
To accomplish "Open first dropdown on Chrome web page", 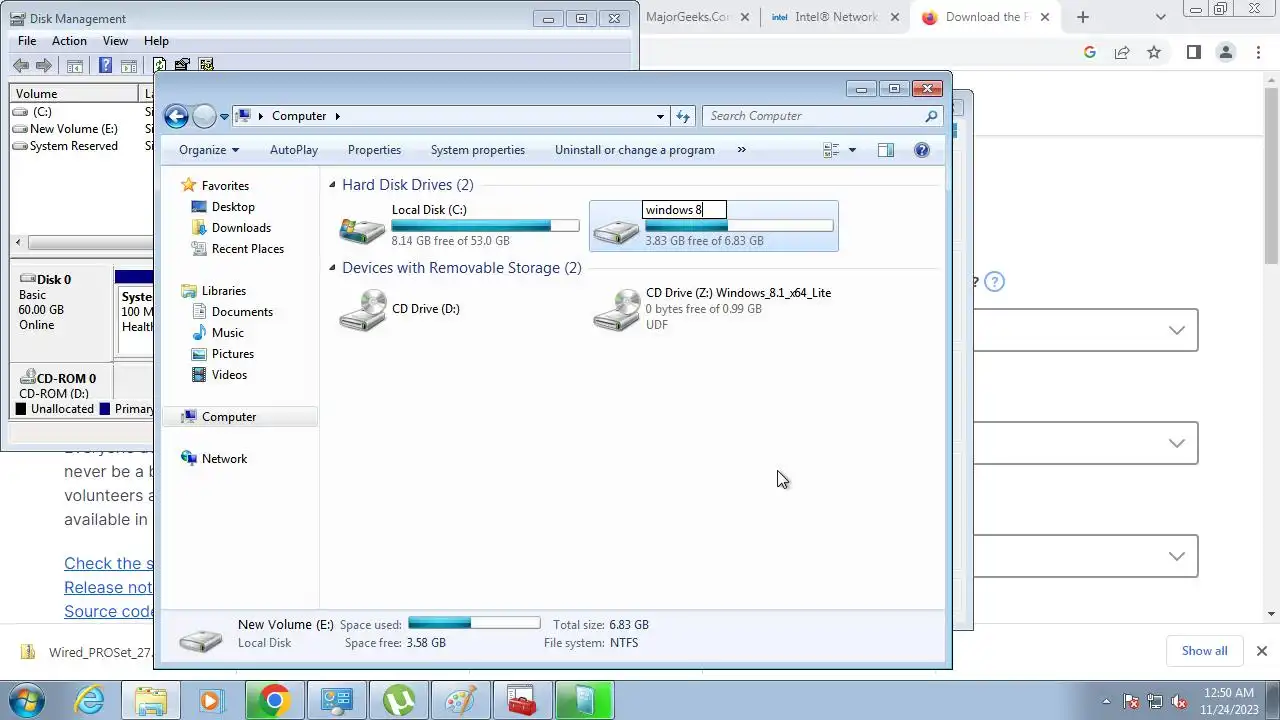I will point(1085,330).
